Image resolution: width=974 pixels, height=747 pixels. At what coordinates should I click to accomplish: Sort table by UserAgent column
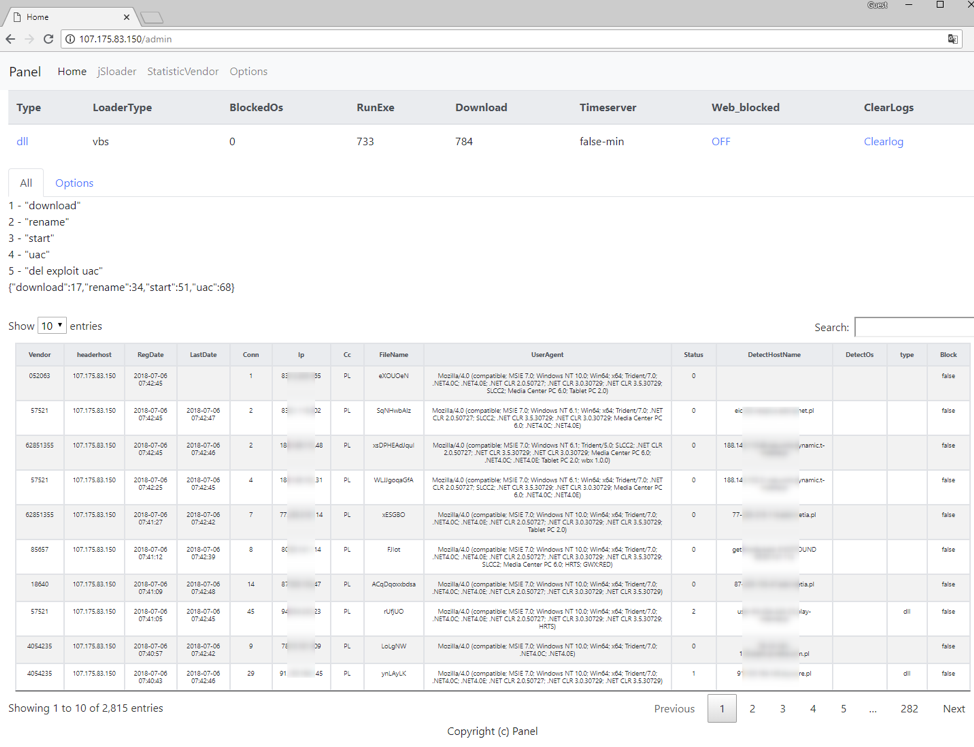click(547, 355)
